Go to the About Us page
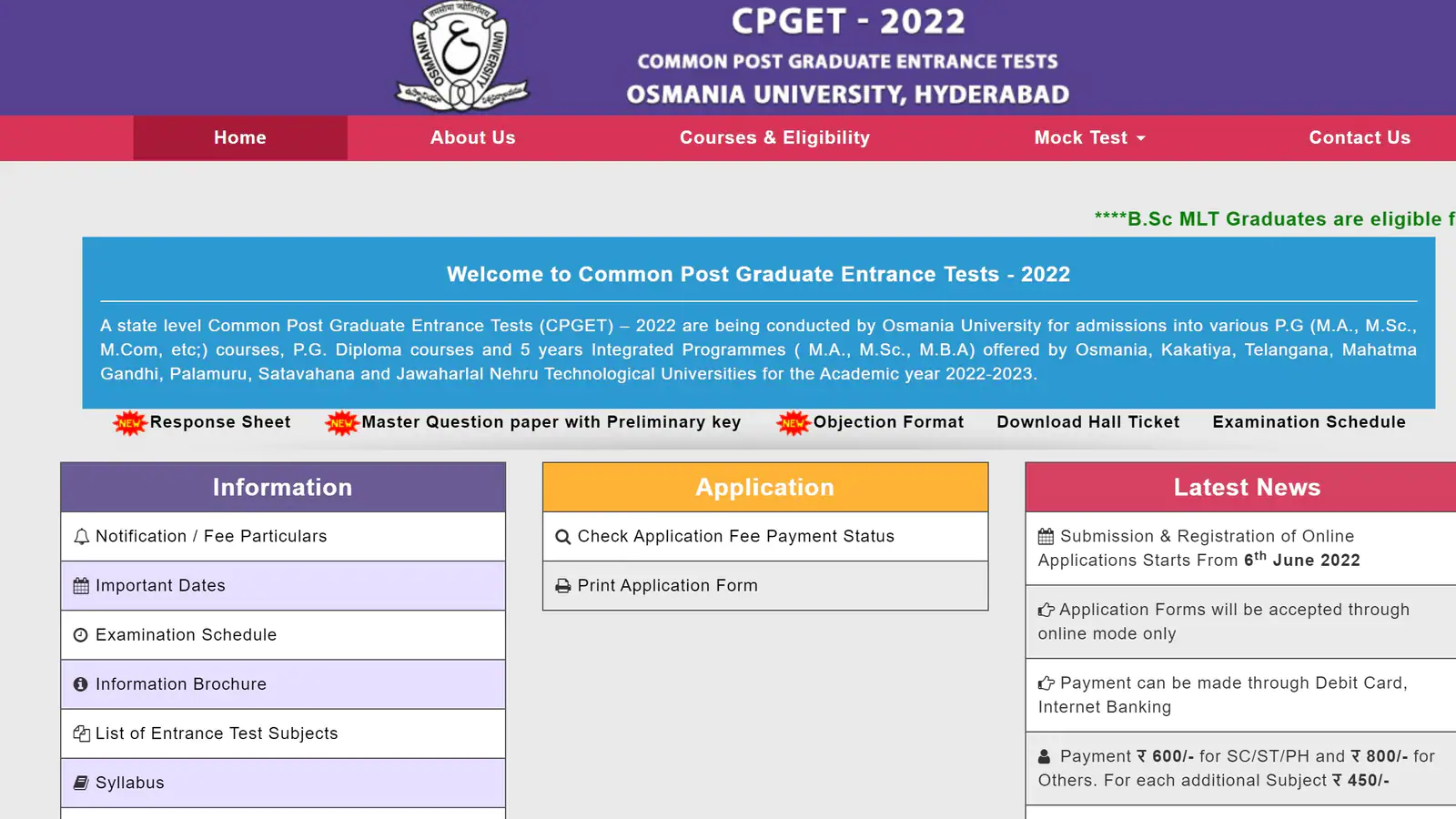The height and width of the screenshot is (819, 1456). click(473, 137)
